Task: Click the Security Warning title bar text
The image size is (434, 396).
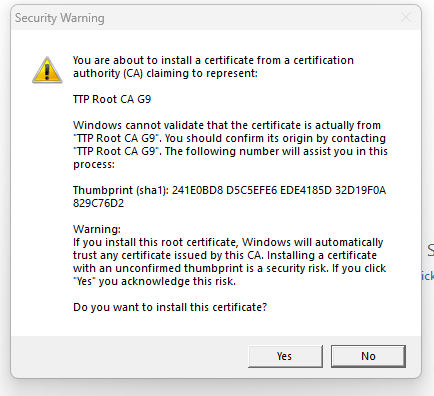Action: 60,18
